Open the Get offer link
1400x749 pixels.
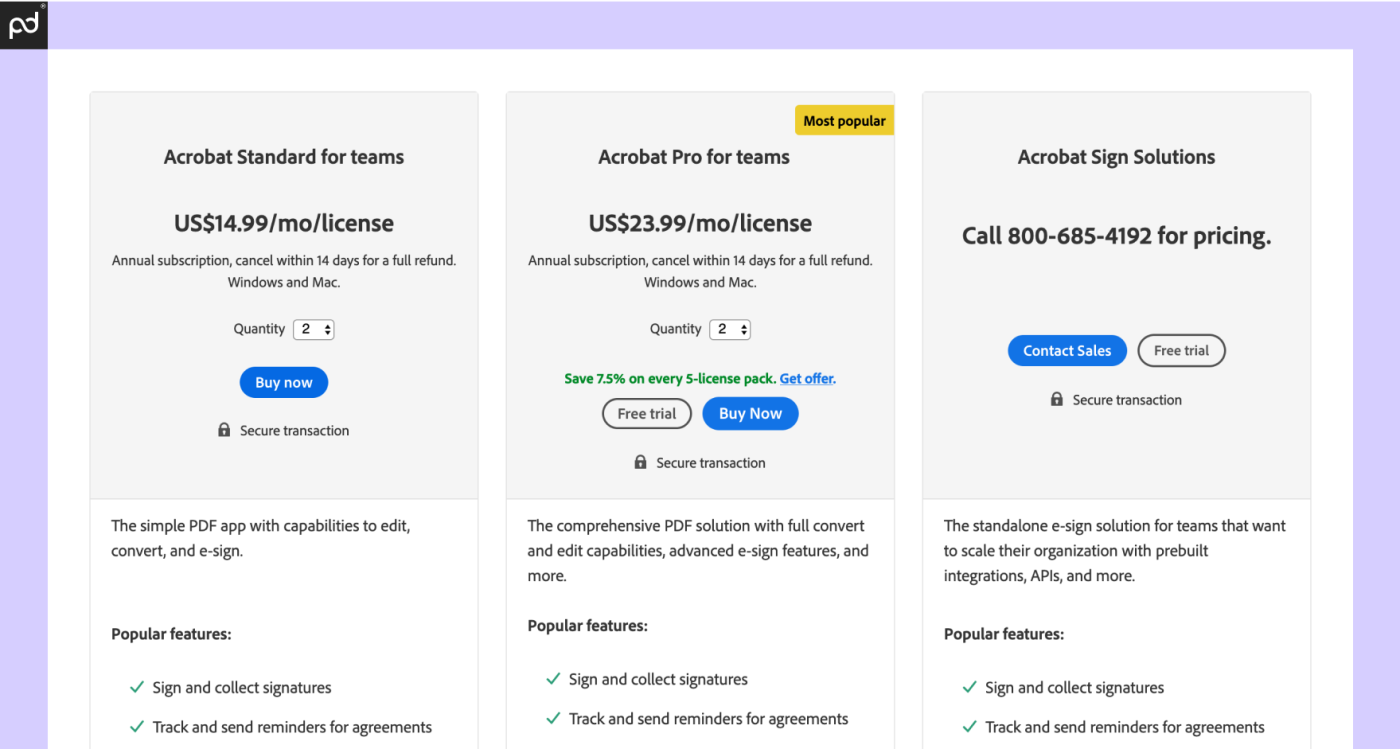coord(806,378)
